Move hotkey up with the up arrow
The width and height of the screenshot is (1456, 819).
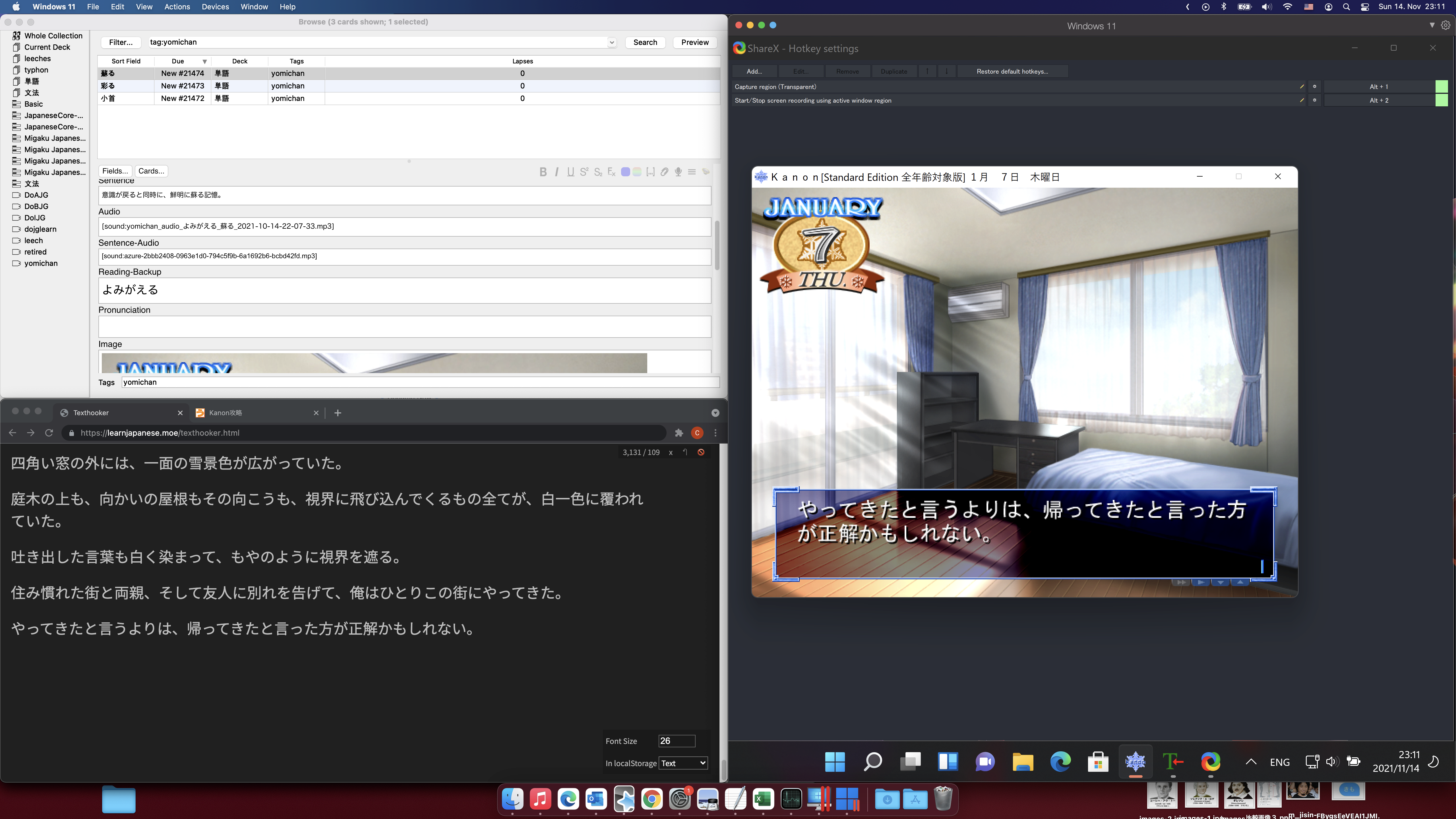pos(928,71)
